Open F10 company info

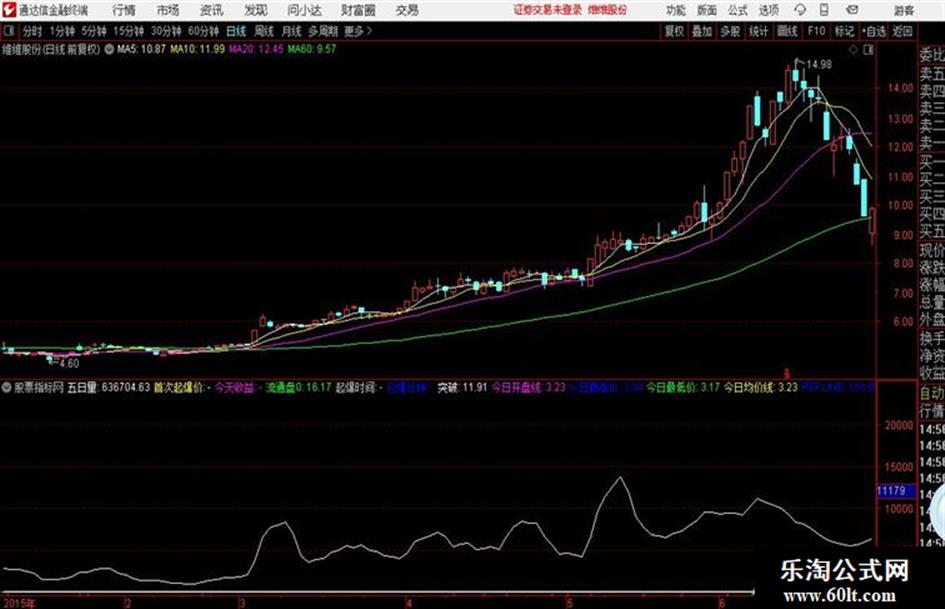tap(816, 31)
